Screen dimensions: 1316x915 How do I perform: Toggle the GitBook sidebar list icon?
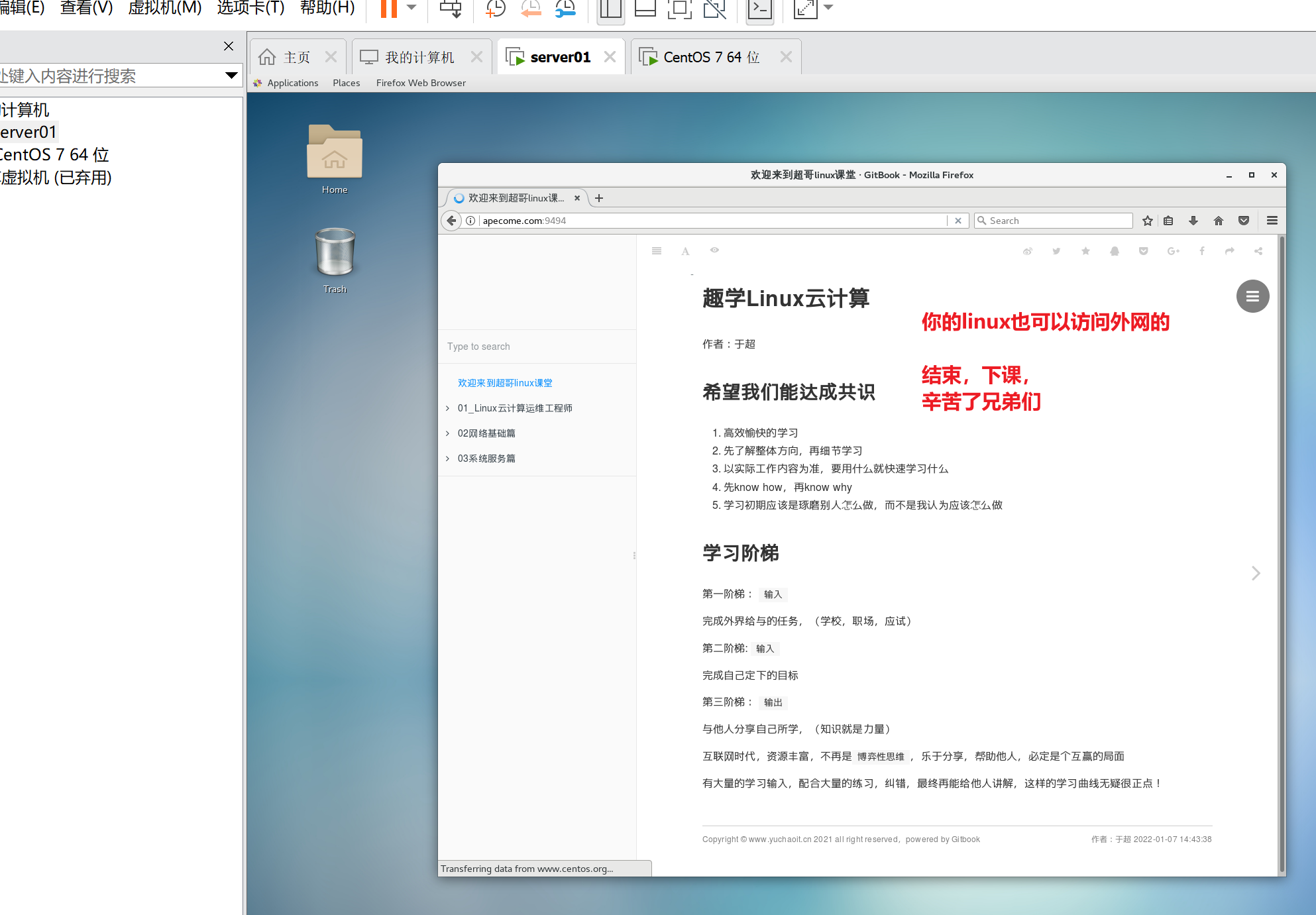657,251
